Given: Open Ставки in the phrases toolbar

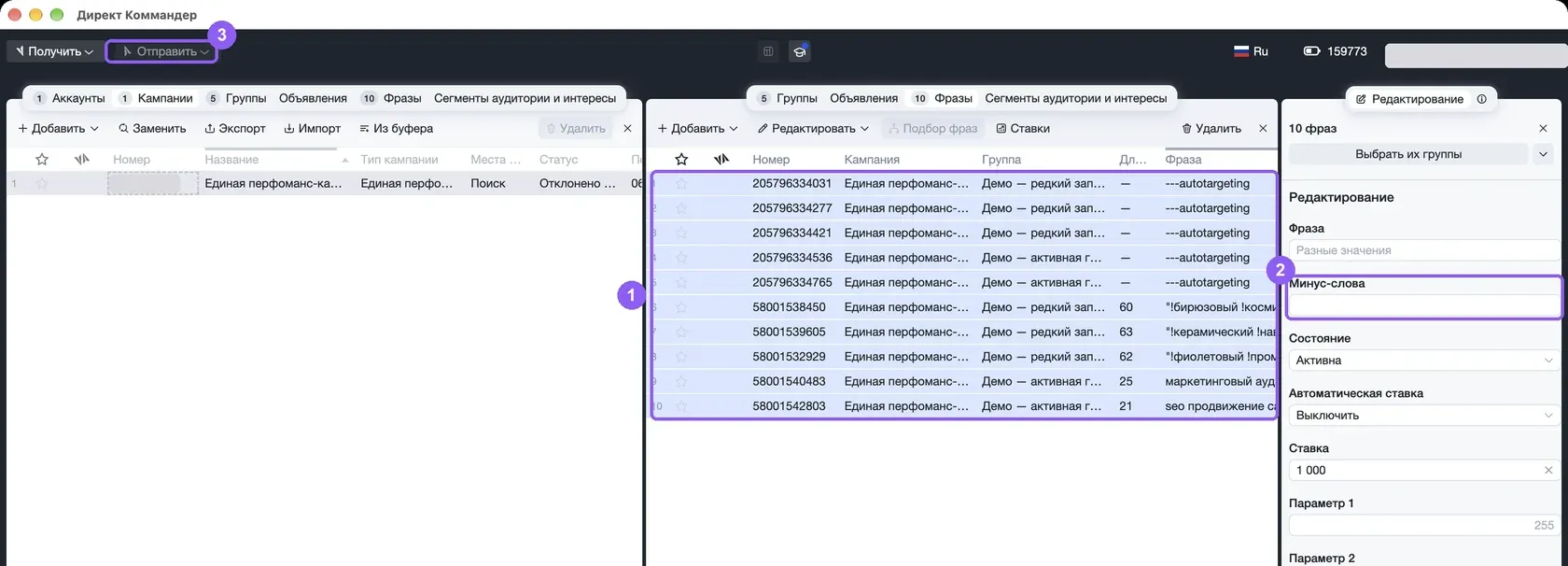Looking at the screenshot, I should point(1023,128).
